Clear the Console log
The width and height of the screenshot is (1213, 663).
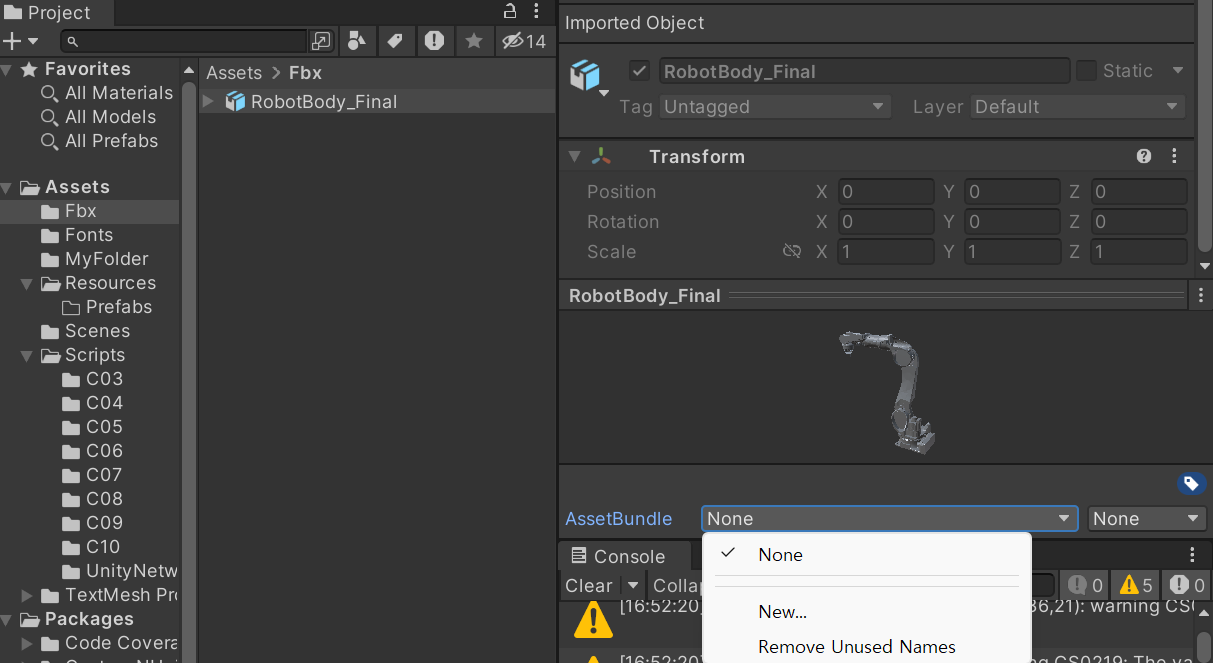coord(589,586)
